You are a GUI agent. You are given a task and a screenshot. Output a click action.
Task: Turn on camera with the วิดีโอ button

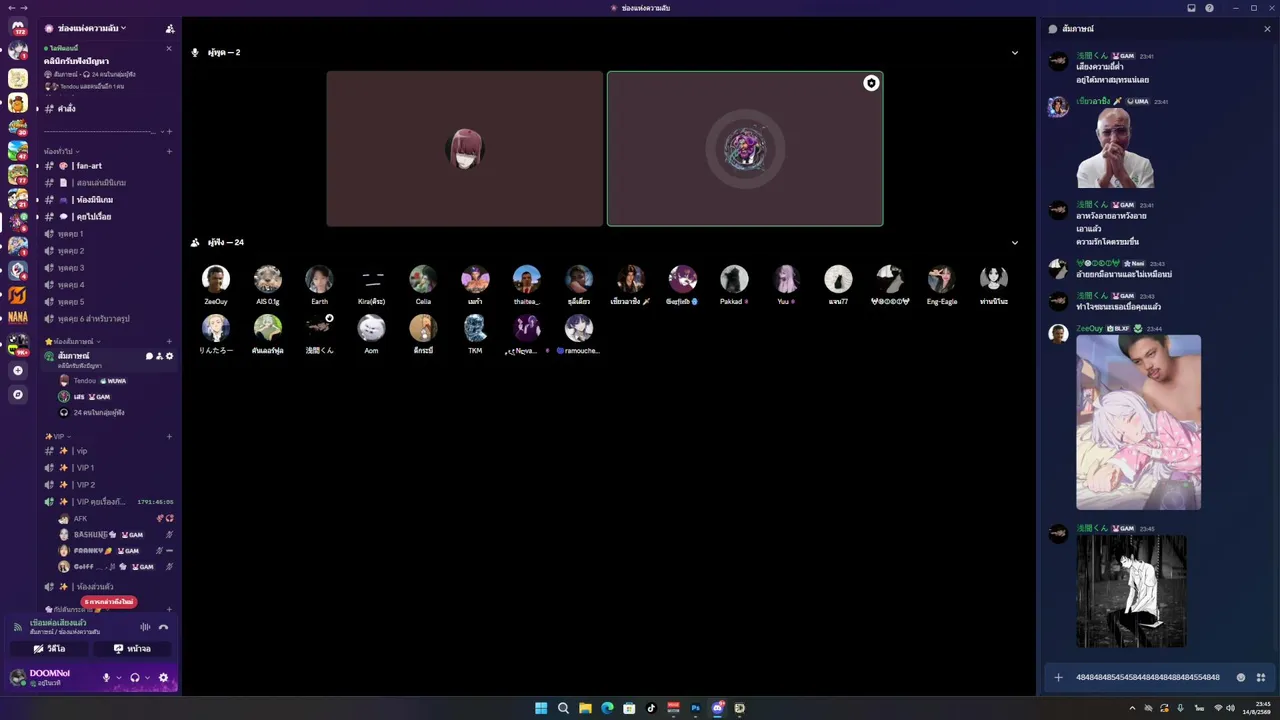pyautogui.click(x=50, y=649)
